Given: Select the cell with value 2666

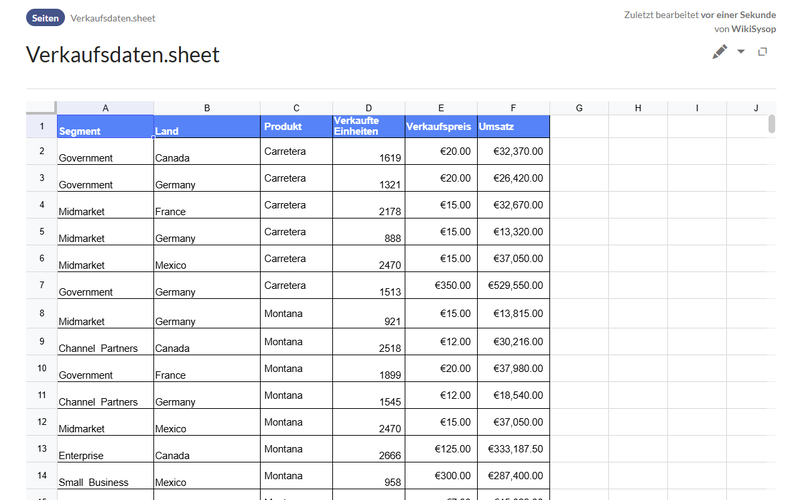Looking at the screenshot, I should pyautogui.click(x=368, y=449).
